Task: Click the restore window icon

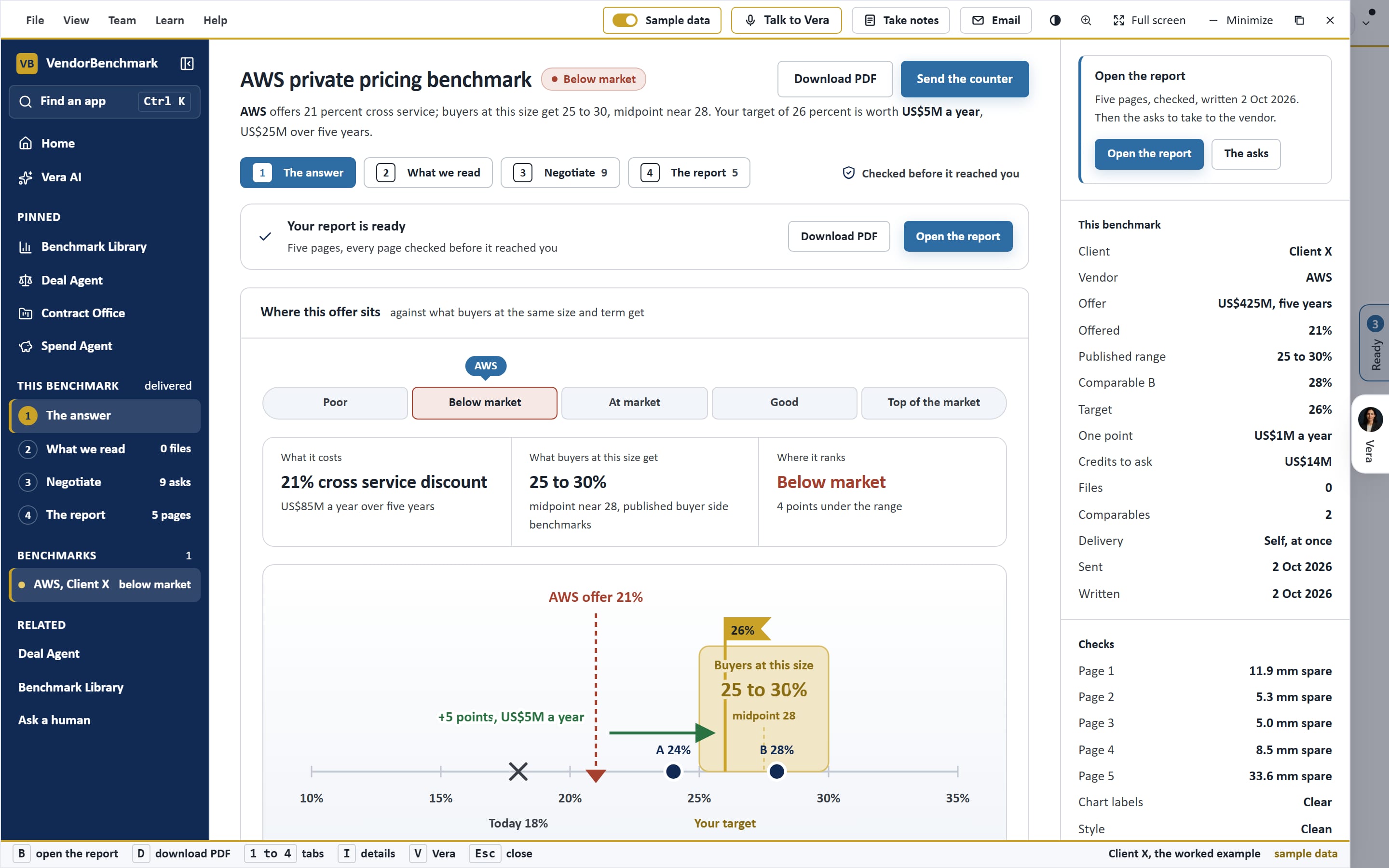Action: point(1299,20)
